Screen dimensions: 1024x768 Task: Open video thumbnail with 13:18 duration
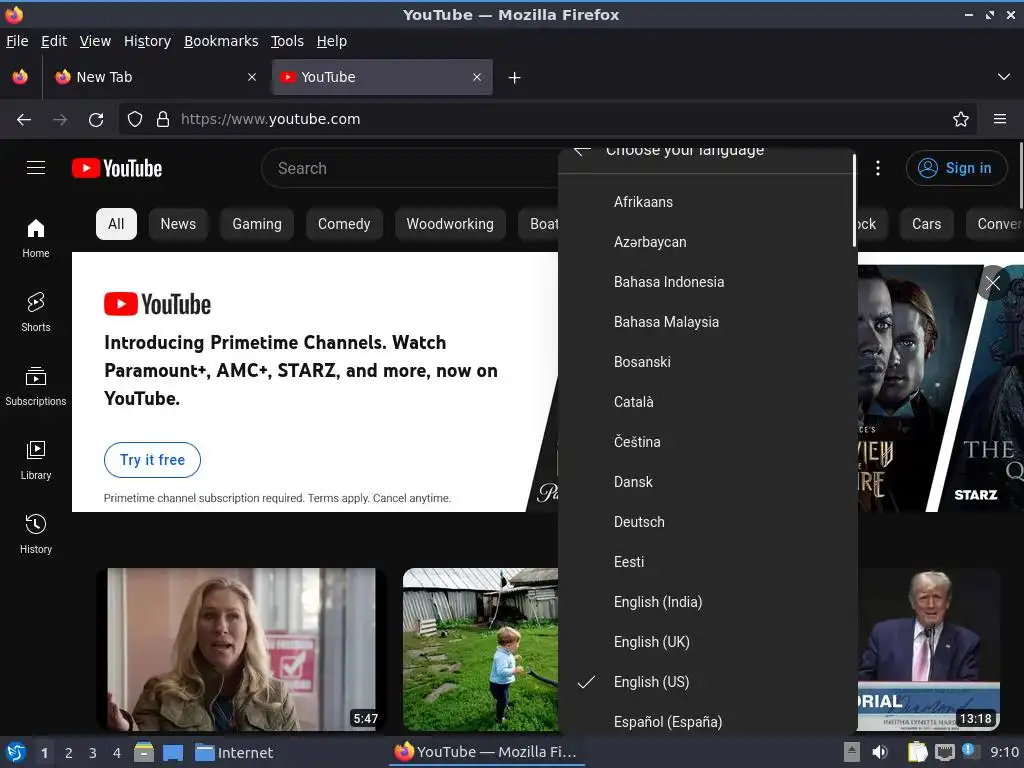tap(929, 649)
